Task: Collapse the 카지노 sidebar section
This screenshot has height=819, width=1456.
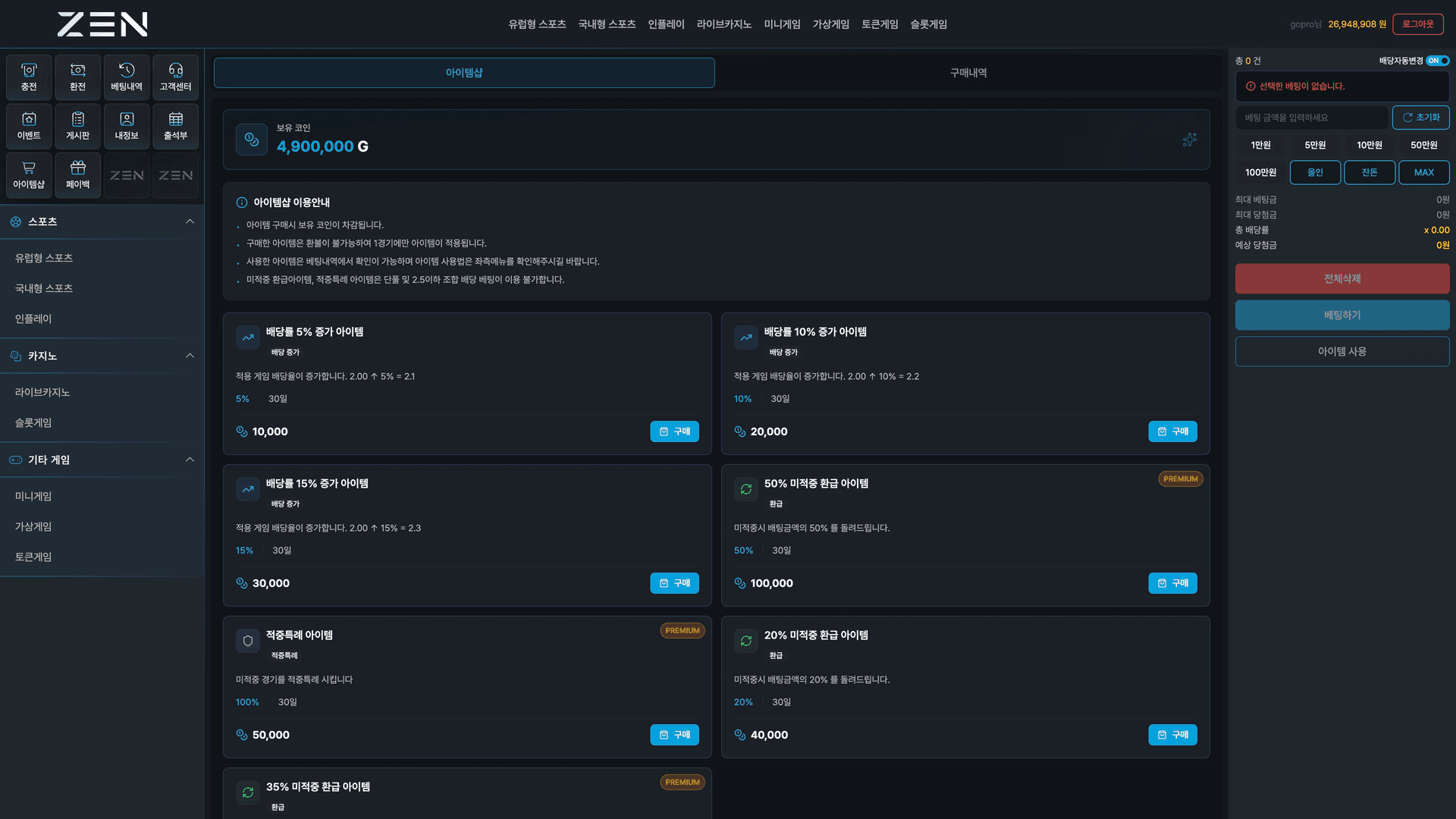Action: [190, 356]
